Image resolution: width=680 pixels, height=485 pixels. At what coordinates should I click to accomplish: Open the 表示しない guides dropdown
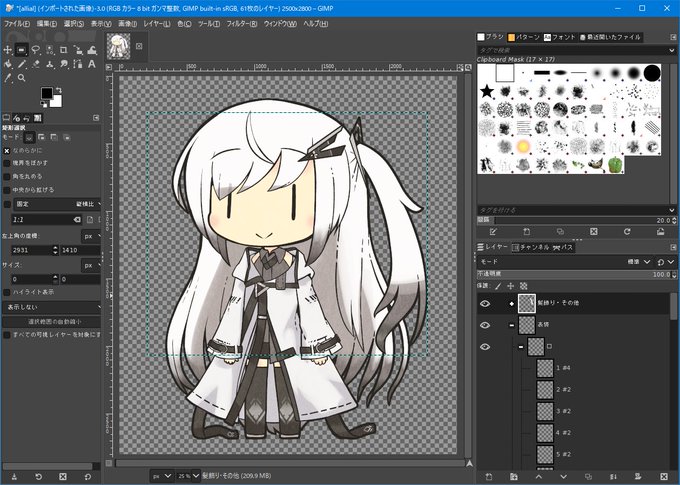coord(52,307)
